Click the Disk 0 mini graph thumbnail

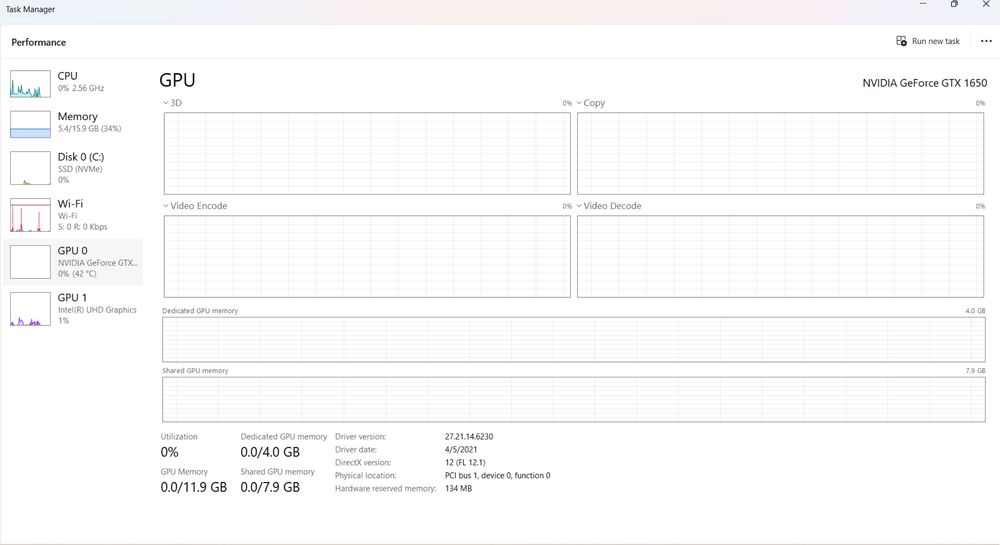pyautogui.click(x=30, y=168)
